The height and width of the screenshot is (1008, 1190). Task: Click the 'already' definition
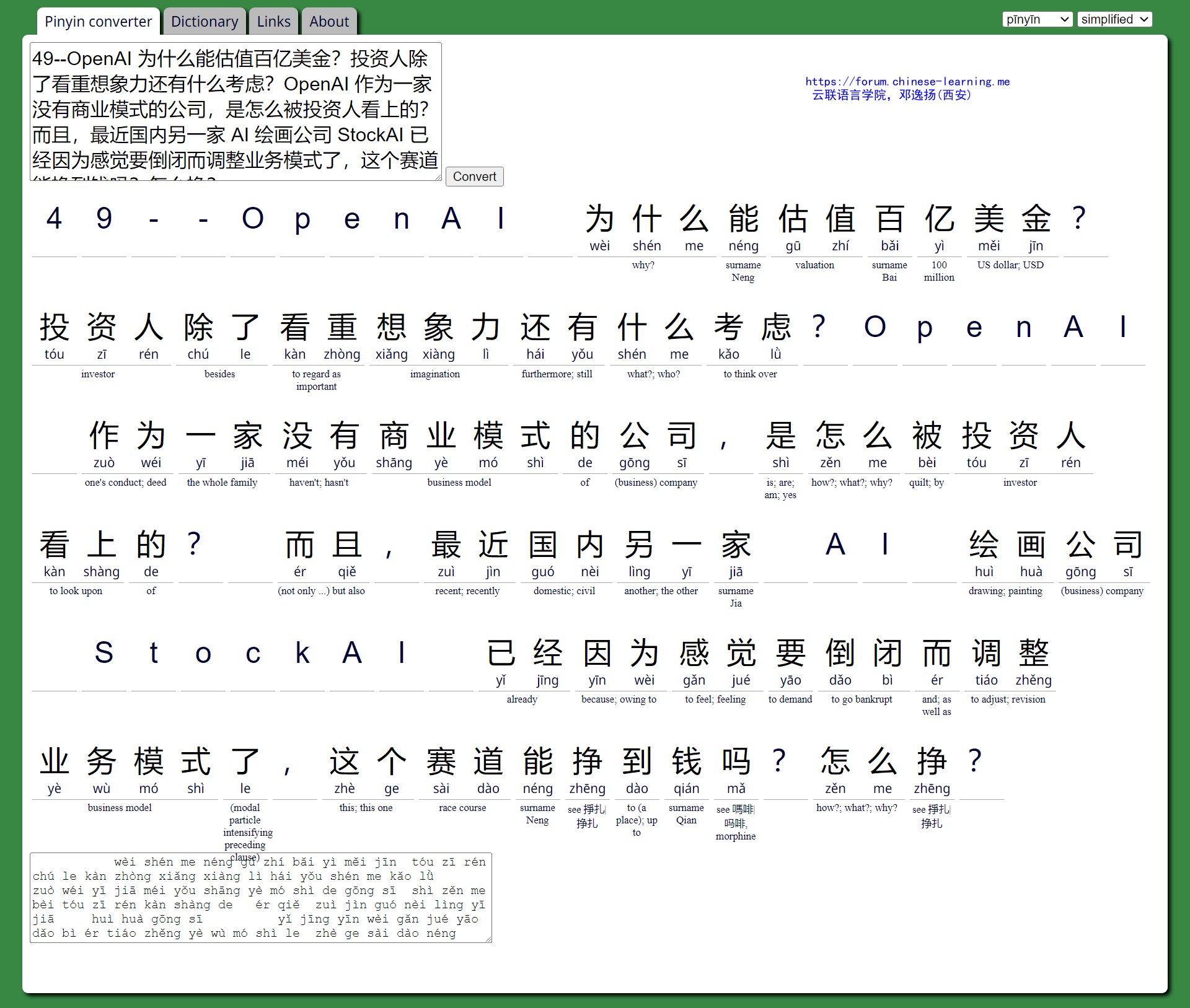pyautogui.click(x=522, y=699)
